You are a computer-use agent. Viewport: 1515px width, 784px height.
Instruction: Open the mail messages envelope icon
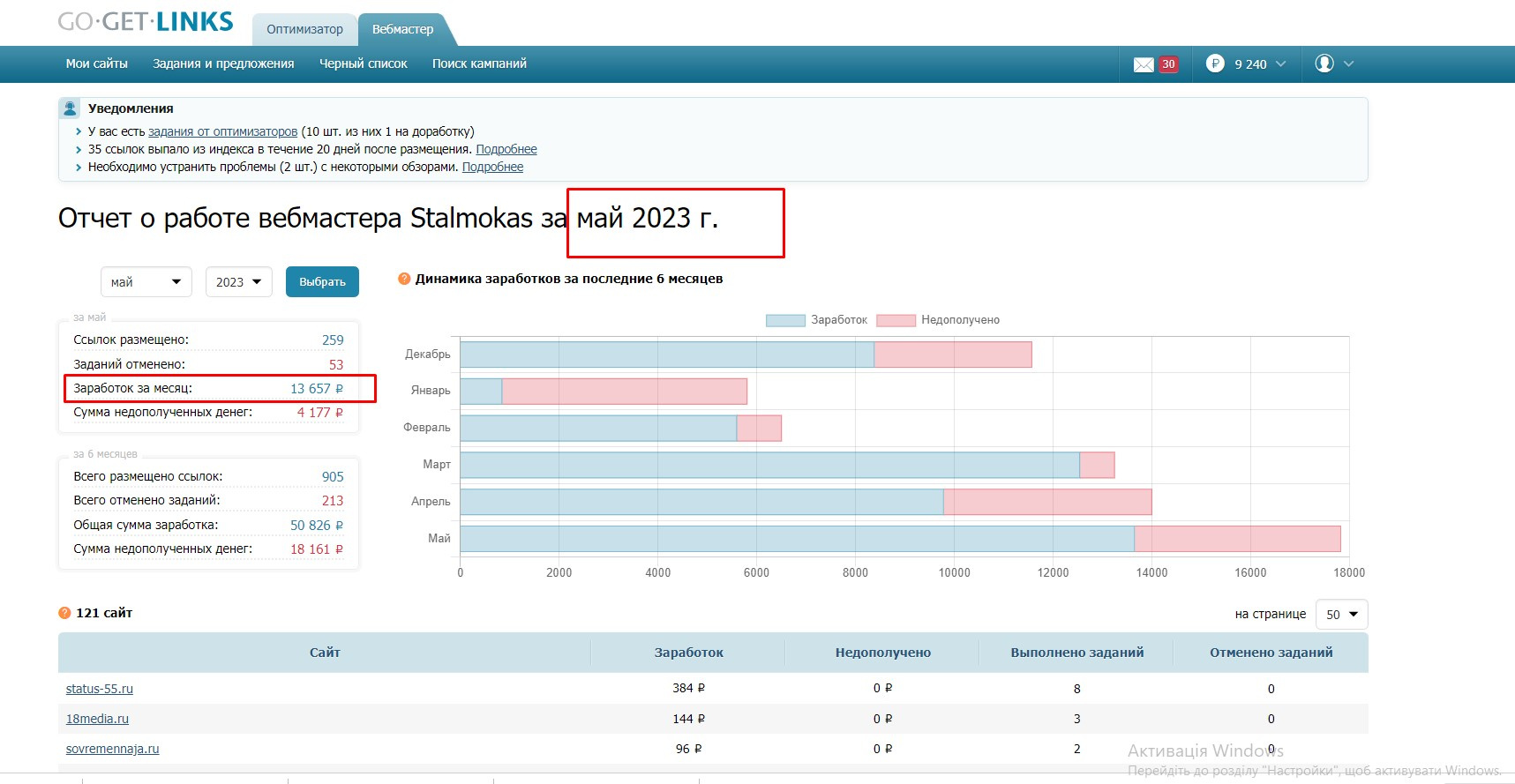pos(1144,64)
